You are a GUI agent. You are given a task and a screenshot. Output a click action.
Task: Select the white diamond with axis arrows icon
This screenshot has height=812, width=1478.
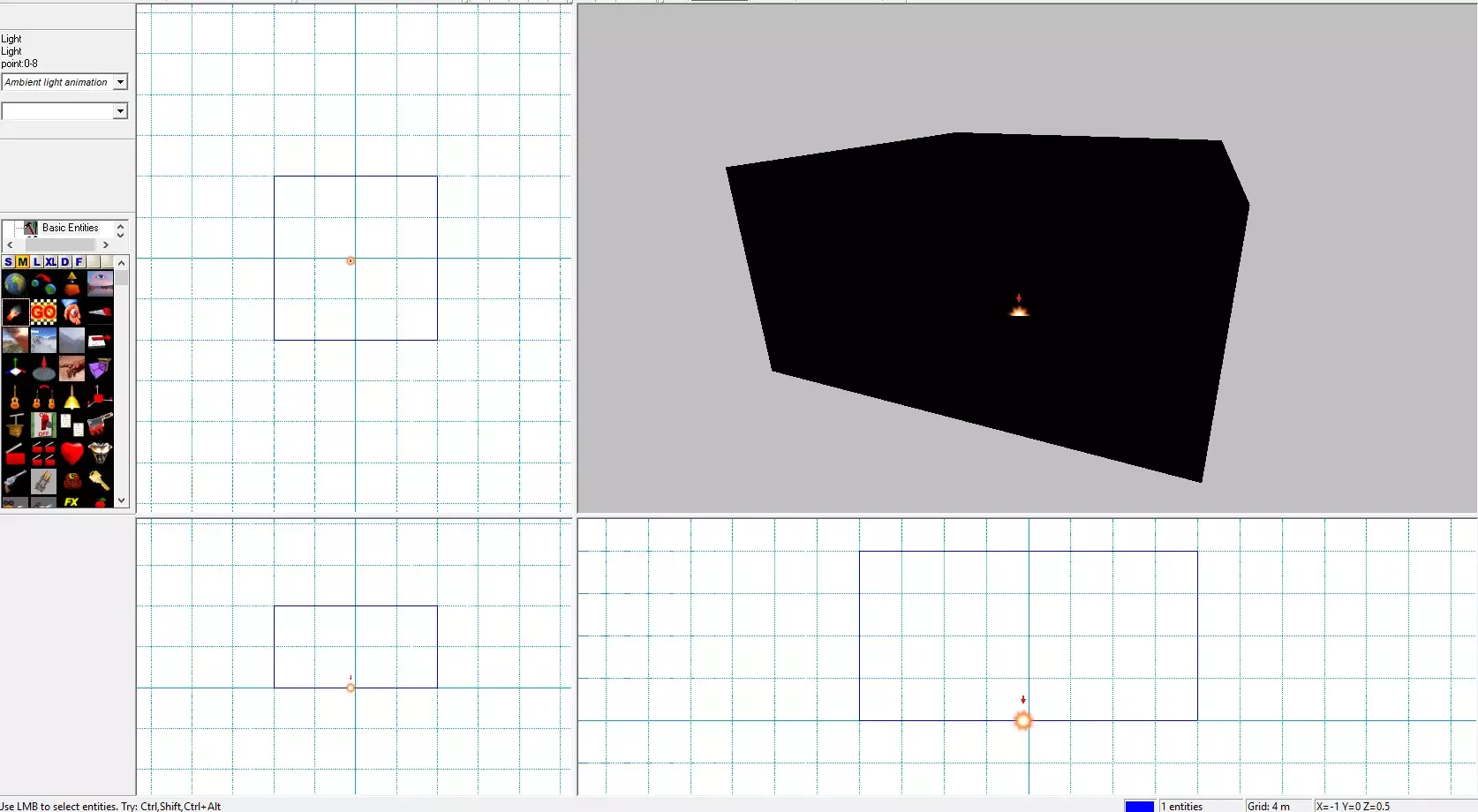point(15,369)
